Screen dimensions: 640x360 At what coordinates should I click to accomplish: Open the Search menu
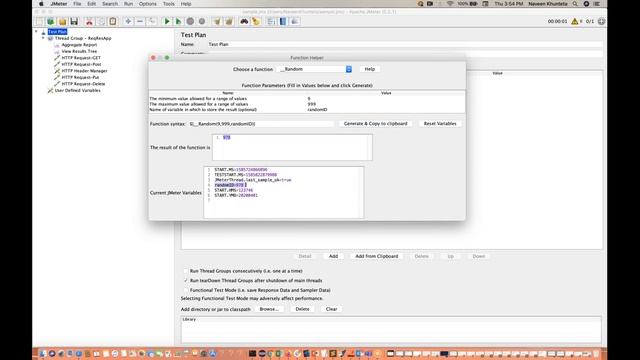110,4
